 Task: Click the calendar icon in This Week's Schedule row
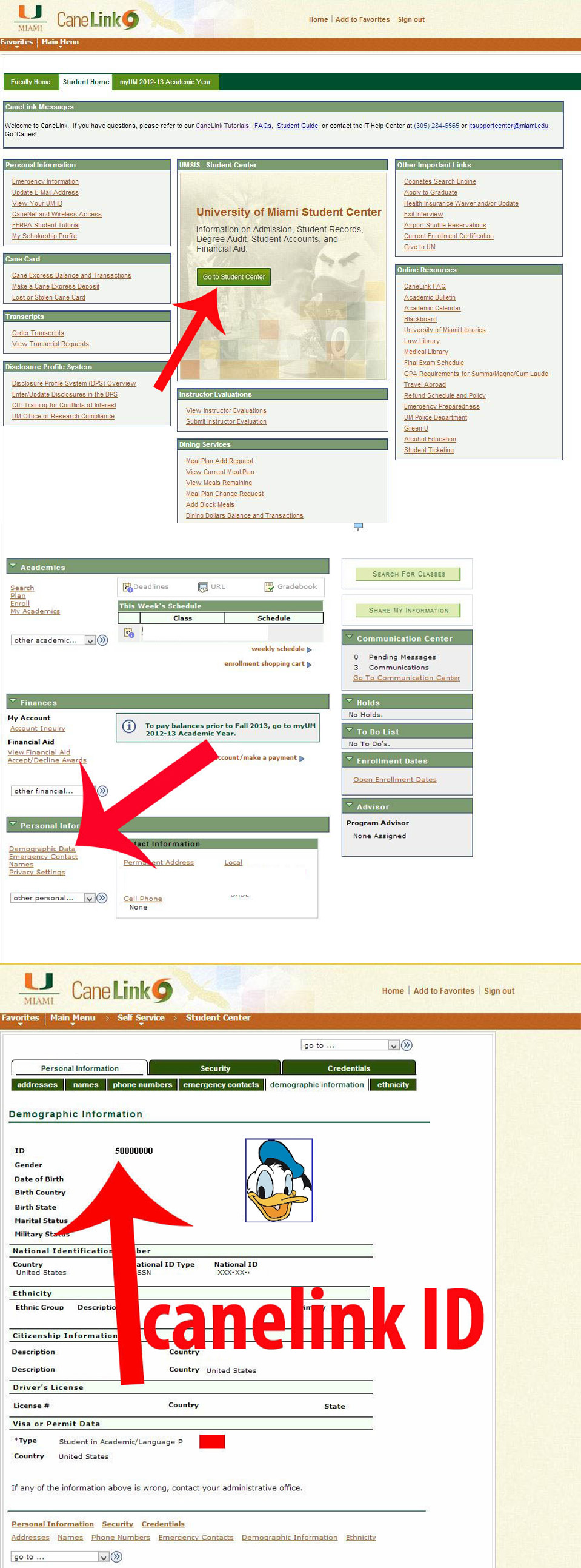128,632
